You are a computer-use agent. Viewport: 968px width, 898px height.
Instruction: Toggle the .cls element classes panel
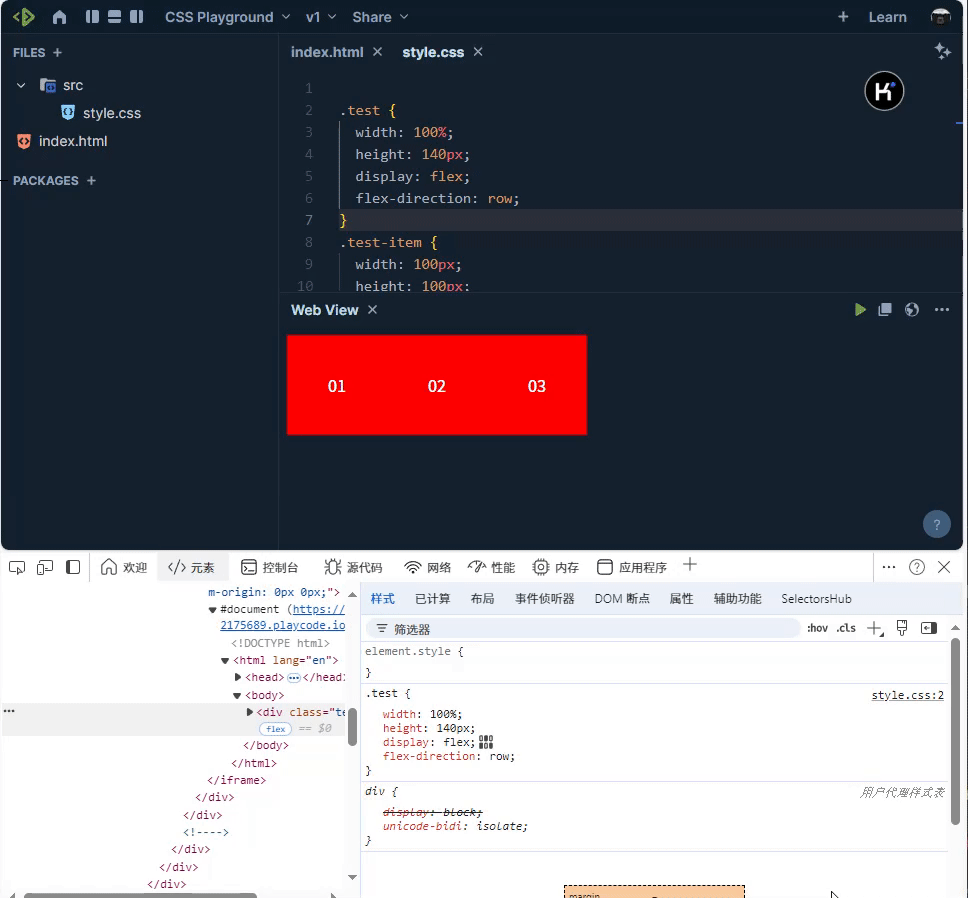845,628
